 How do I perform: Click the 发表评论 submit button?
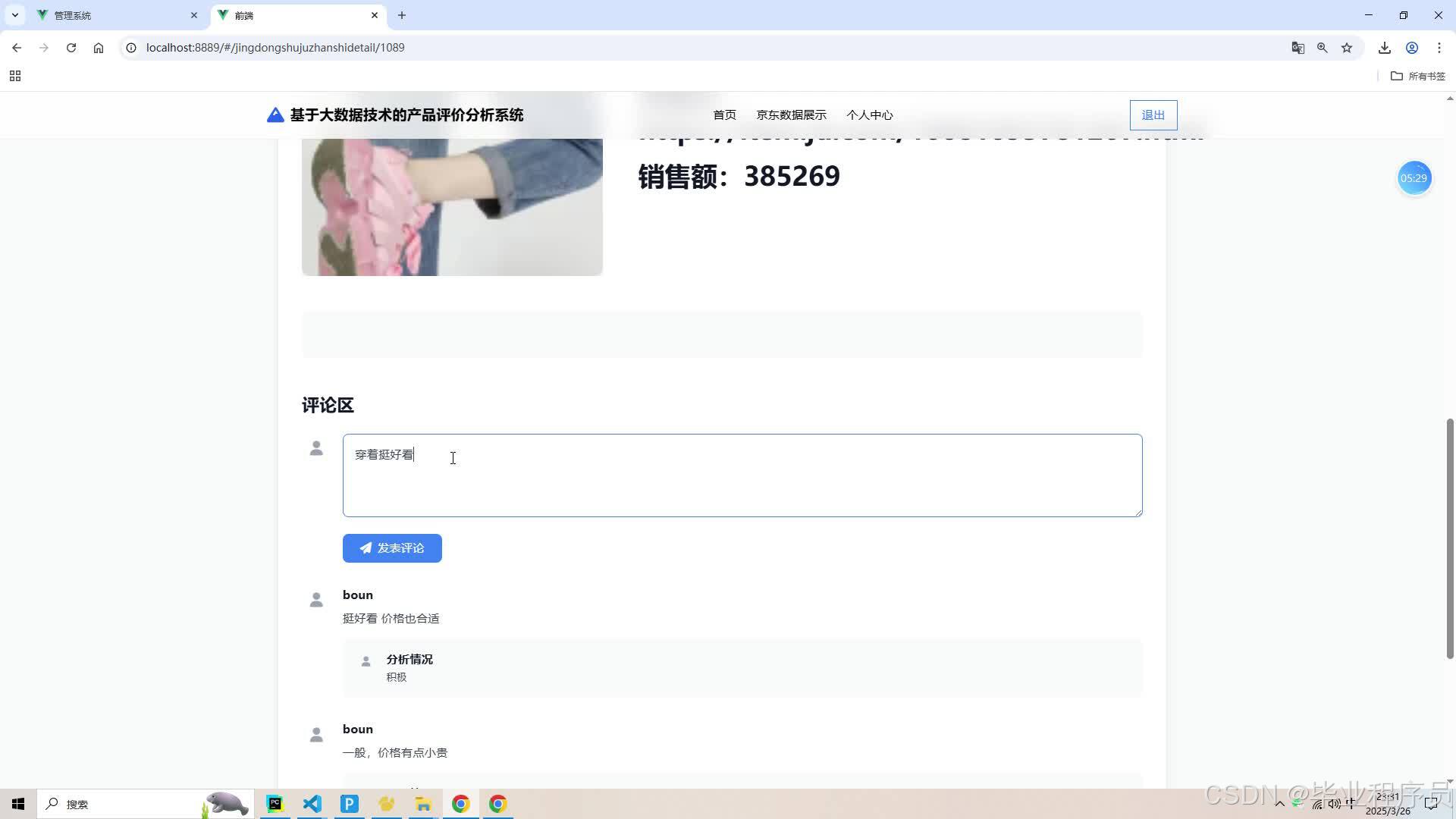pyautogui.click(x=392, y=548)
